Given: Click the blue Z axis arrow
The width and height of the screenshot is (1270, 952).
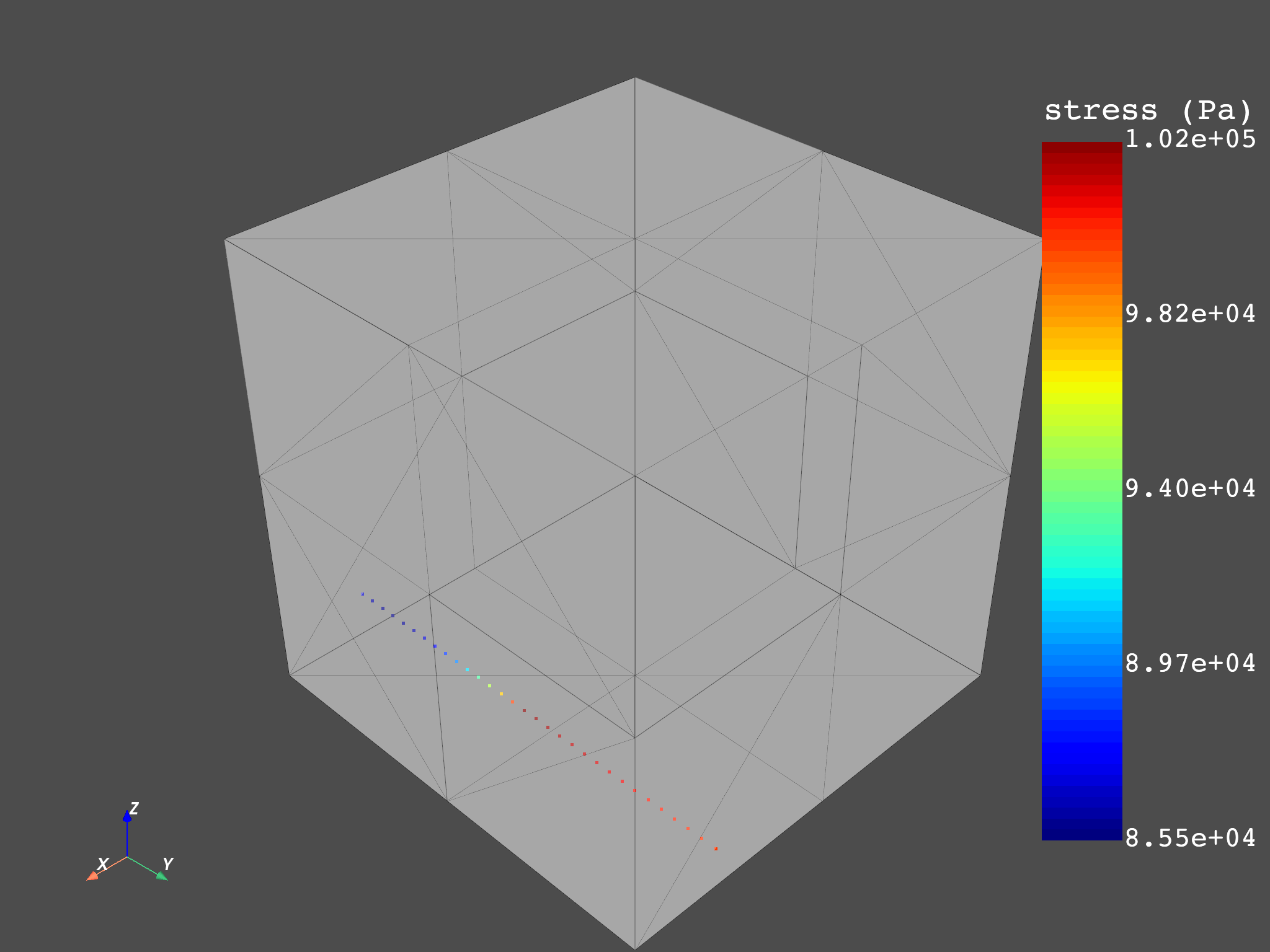Looking at the screenshot, I should point(127,833).
